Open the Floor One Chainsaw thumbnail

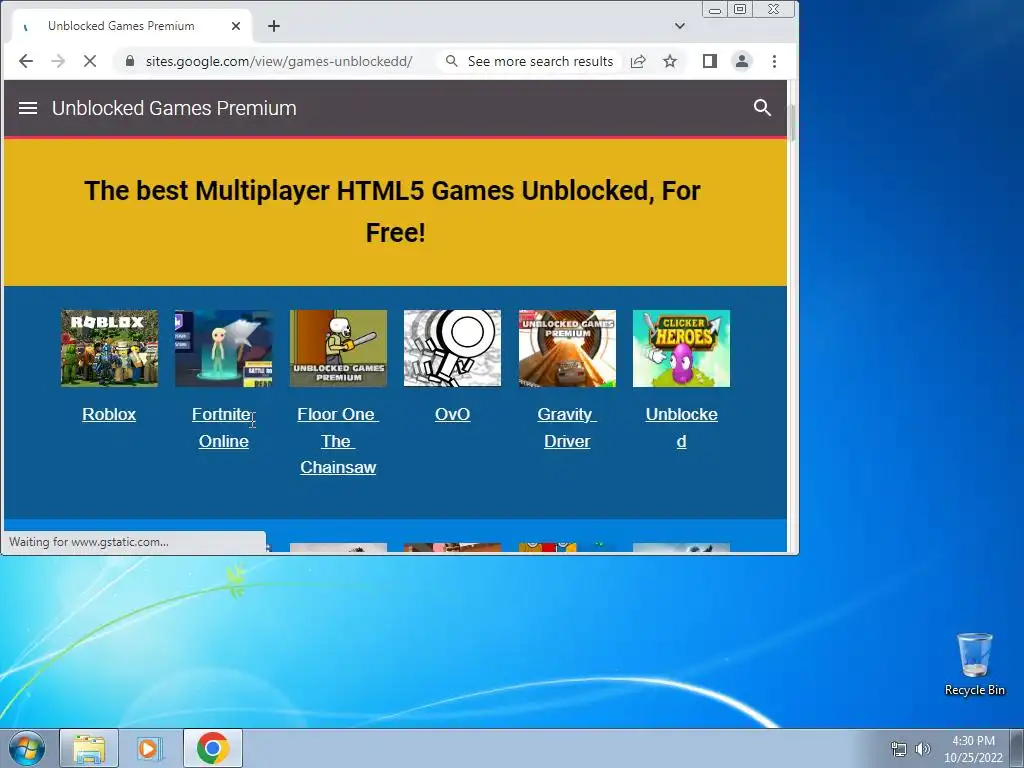click(x=338, y=348)
